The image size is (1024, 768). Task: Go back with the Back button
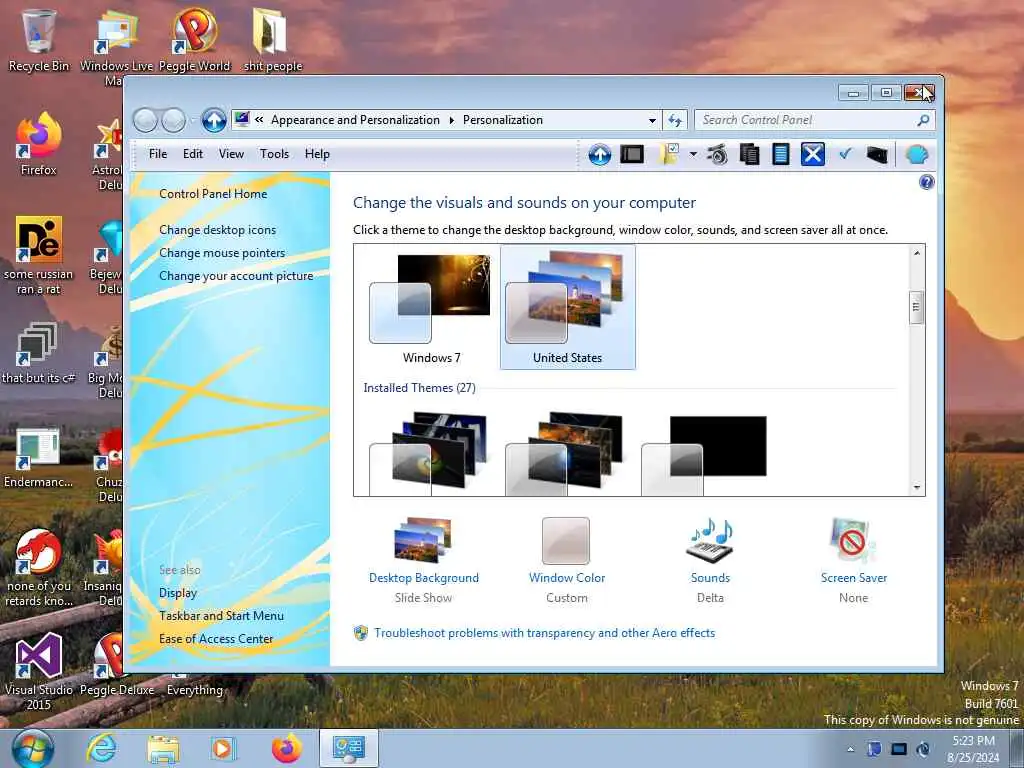(146, 120)
